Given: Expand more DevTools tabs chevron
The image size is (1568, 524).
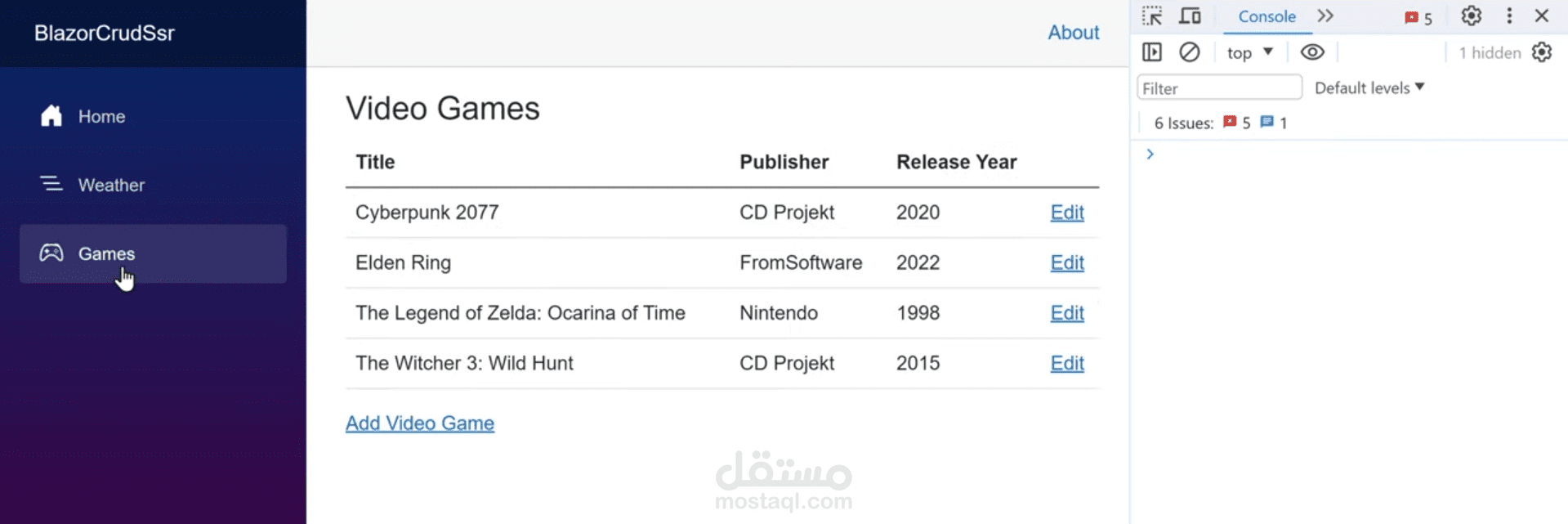Looking at the screenshot, I should pos(1325,16).
